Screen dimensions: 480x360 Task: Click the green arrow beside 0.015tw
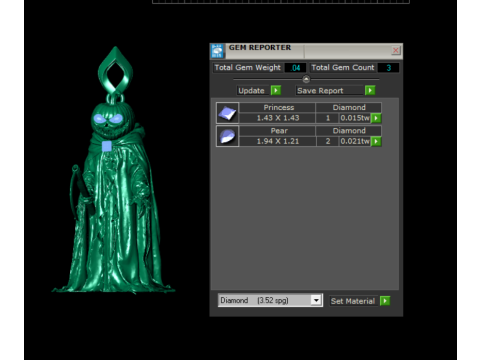click(x=376, y=118)
